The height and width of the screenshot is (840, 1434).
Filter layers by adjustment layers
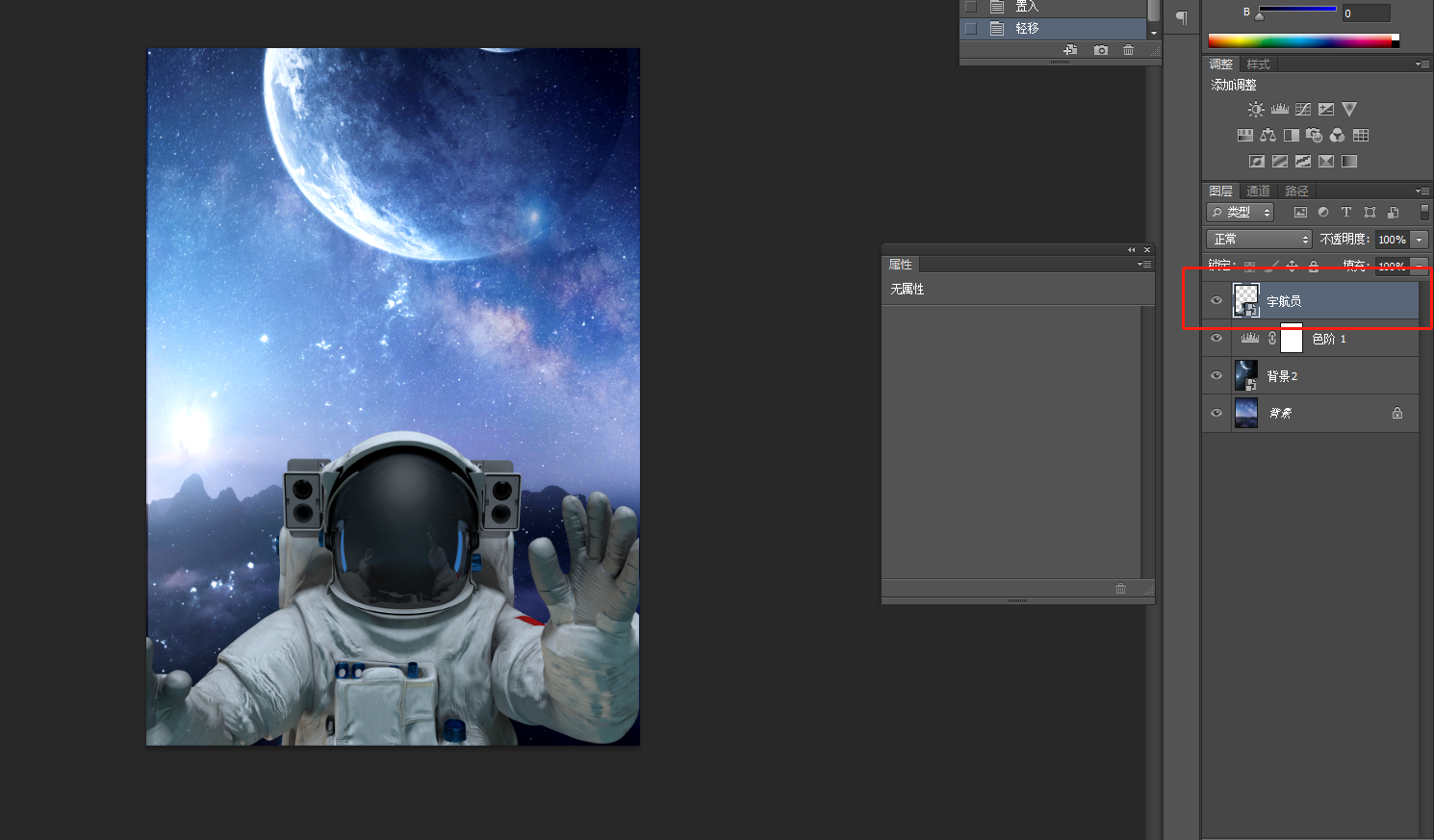point(1323,213)
